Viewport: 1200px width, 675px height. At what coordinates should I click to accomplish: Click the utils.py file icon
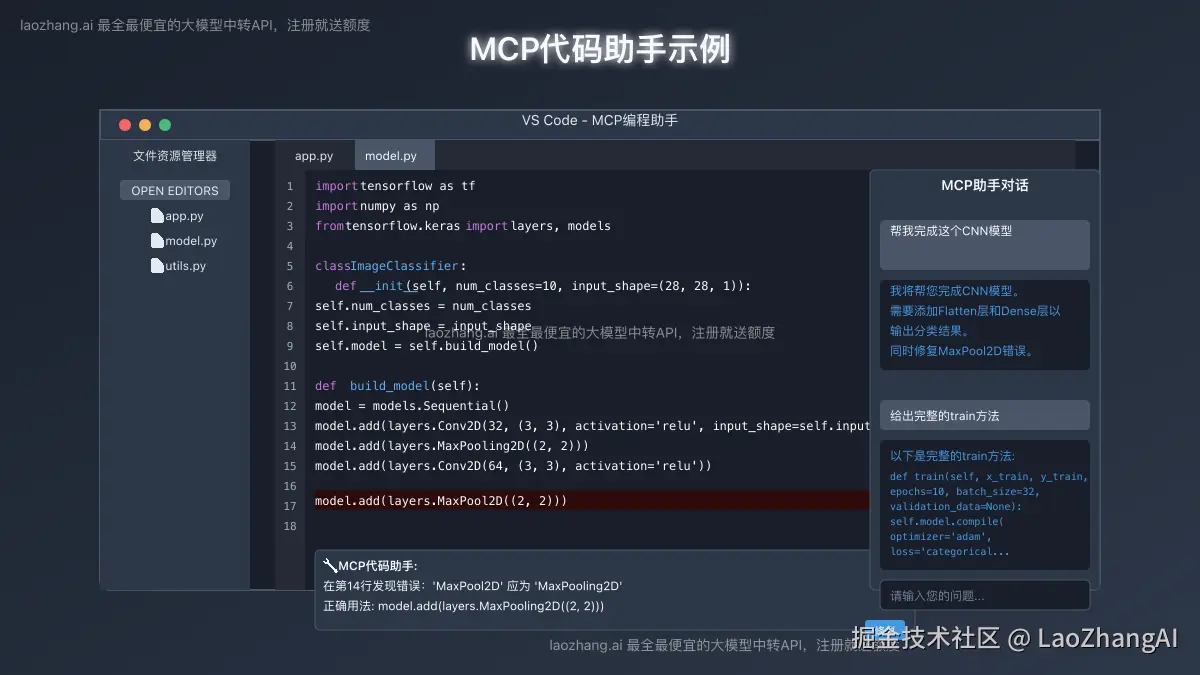click(x=155, y=265)
